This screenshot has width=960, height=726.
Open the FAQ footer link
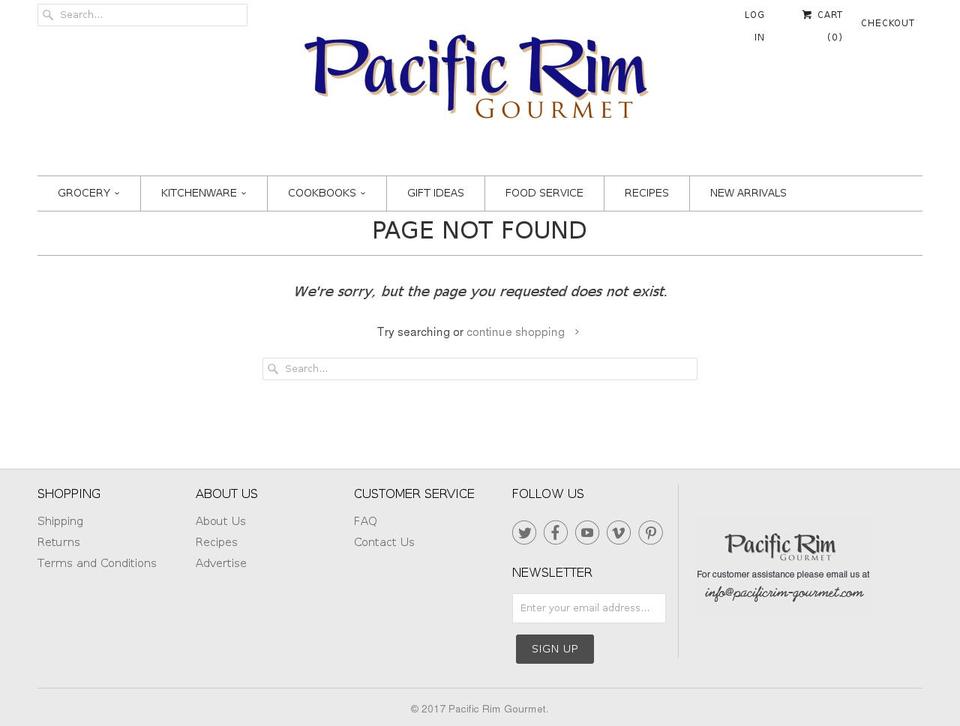click(x=366, y=521)
